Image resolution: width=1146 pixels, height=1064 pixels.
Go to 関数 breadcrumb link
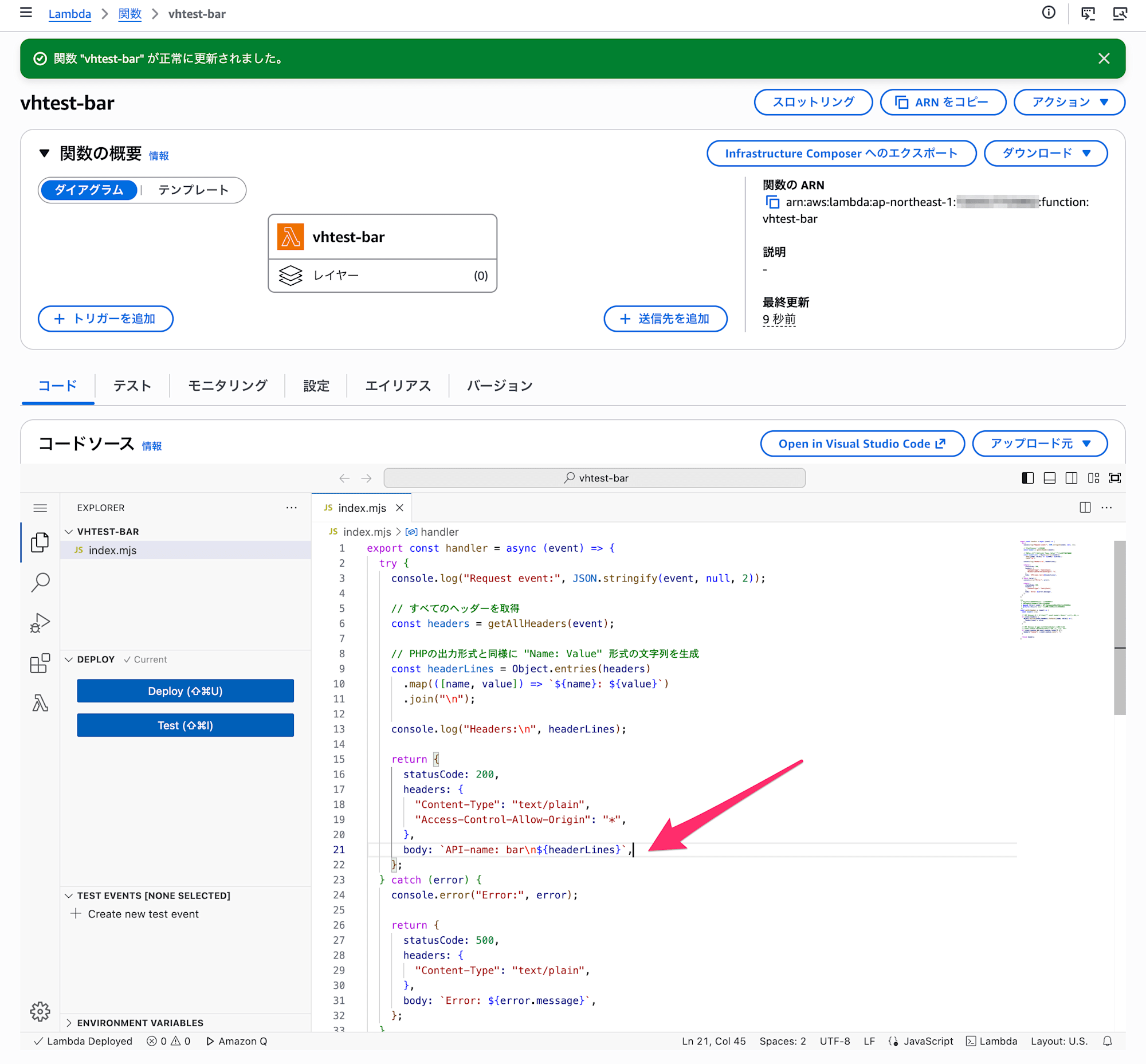click(129, 14)
